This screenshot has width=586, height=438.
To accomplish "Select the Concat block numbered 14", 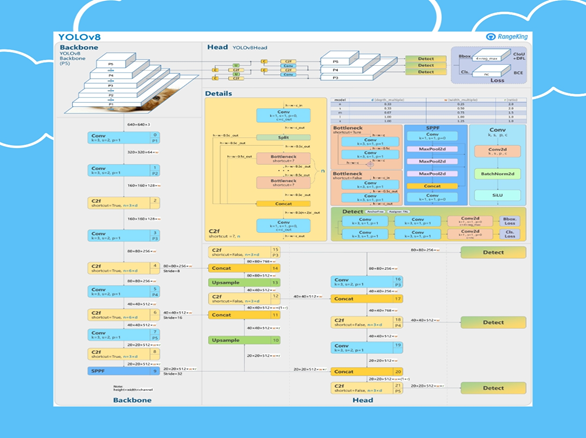I will point(244,268).
